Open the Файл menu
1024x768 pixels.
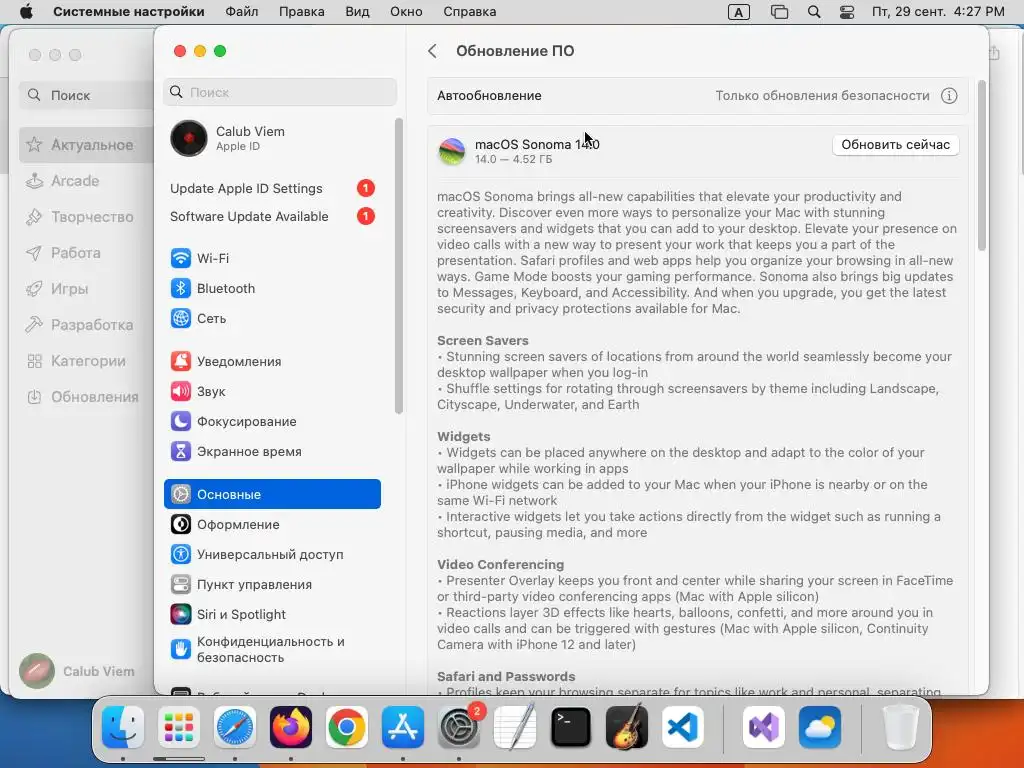[x=242, y=12]
